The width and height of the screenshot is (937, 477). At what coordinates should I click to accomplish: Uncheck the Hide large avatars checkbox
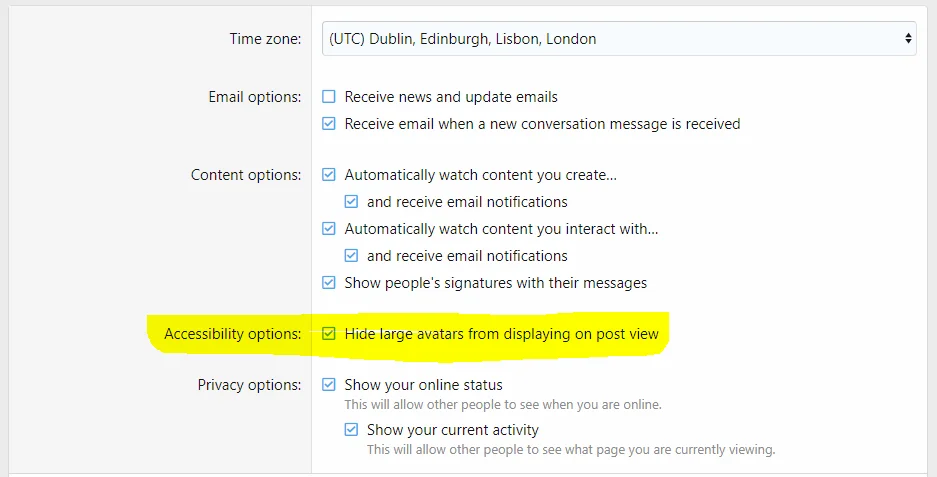pyautogui.click(x=329, y=334)
